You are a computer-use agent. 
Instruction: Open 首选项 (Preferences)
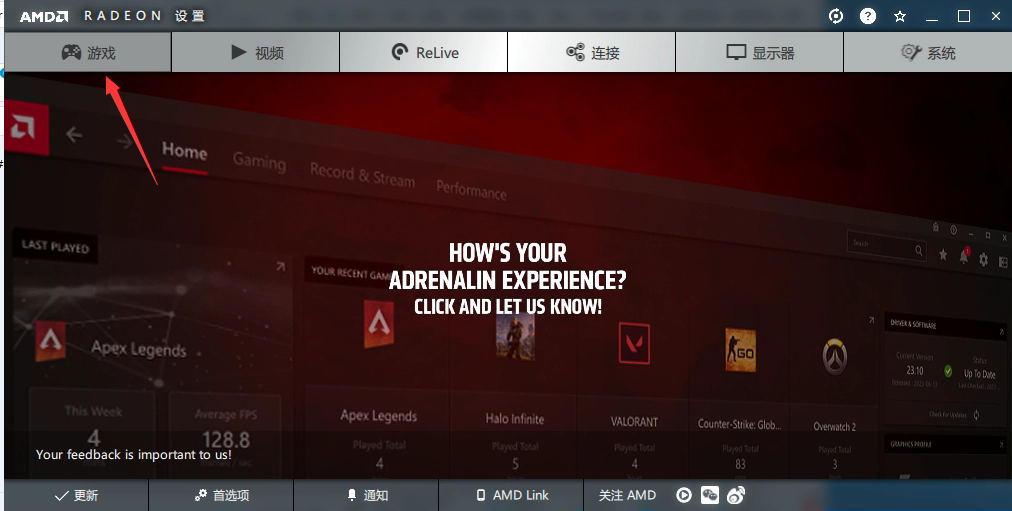click(221, 495)
